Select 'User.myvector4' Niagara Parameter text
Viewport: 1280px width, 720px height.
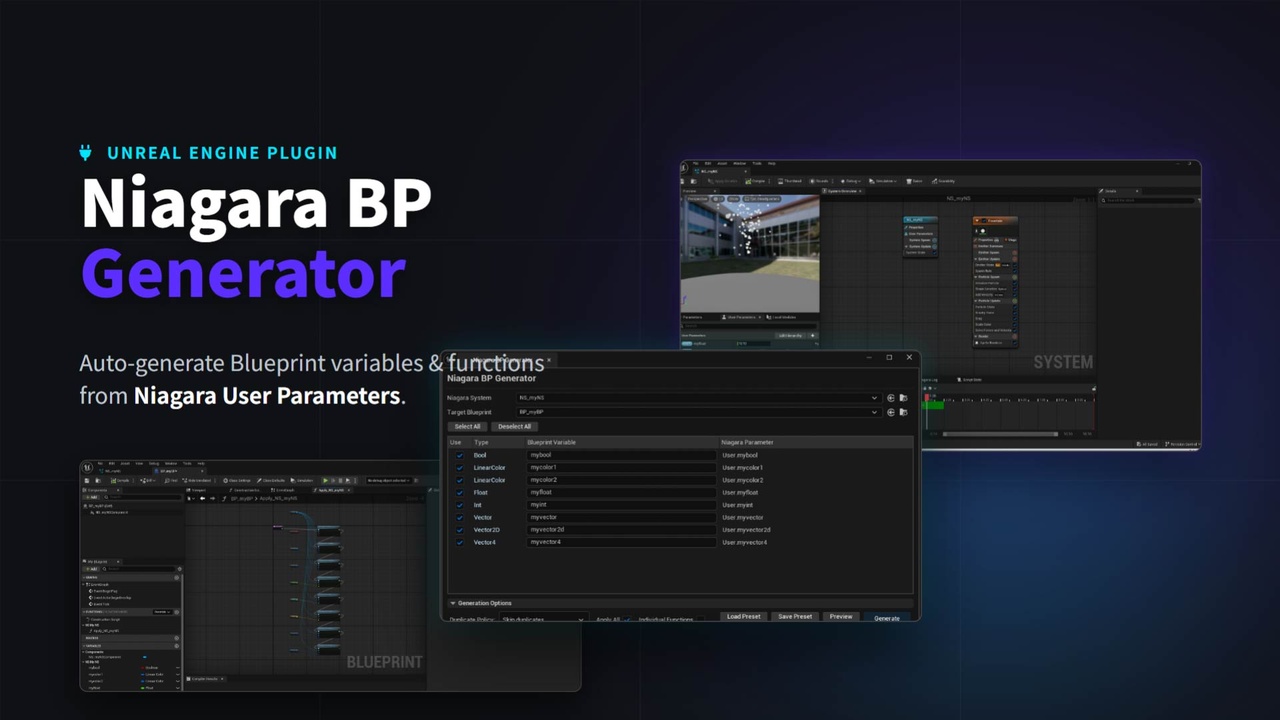click(744, 542)
